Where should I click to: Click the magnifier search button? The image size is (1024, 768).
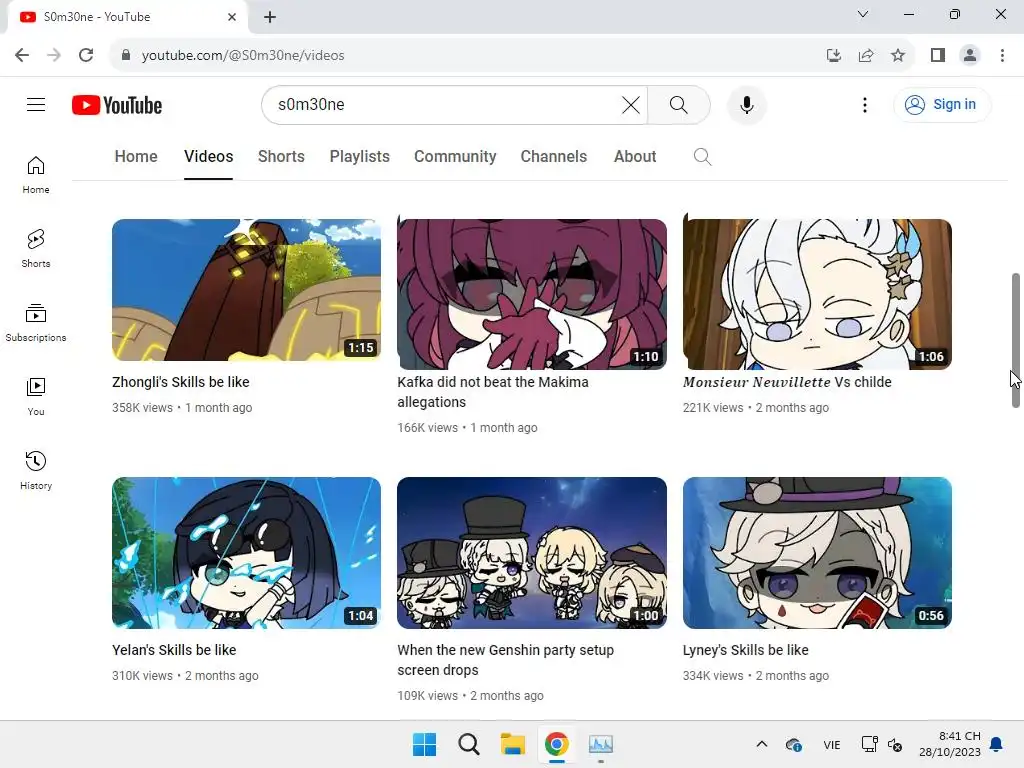coord(679,104)
